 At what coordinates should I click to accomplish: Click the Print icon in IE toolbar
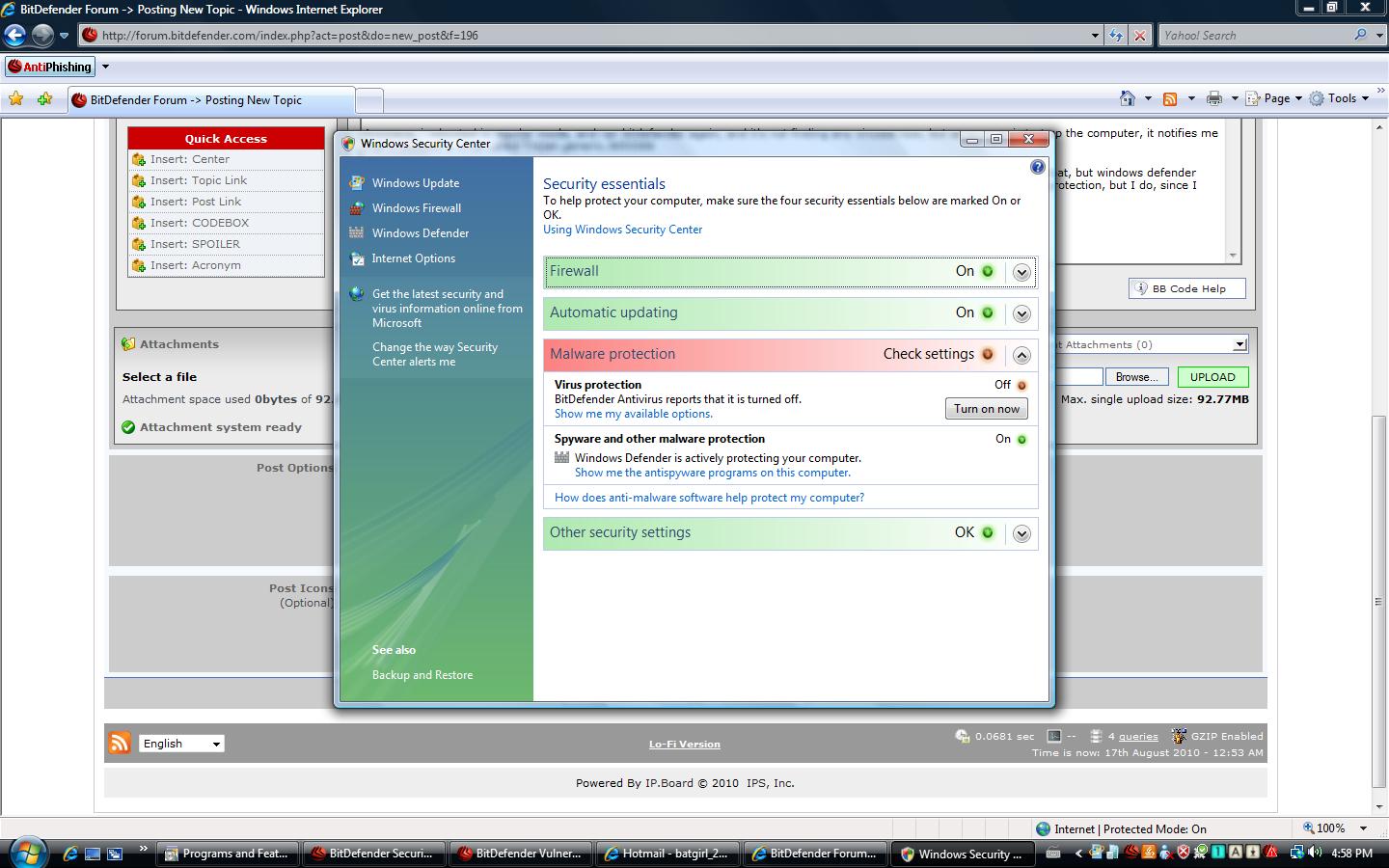[1213, 98]
